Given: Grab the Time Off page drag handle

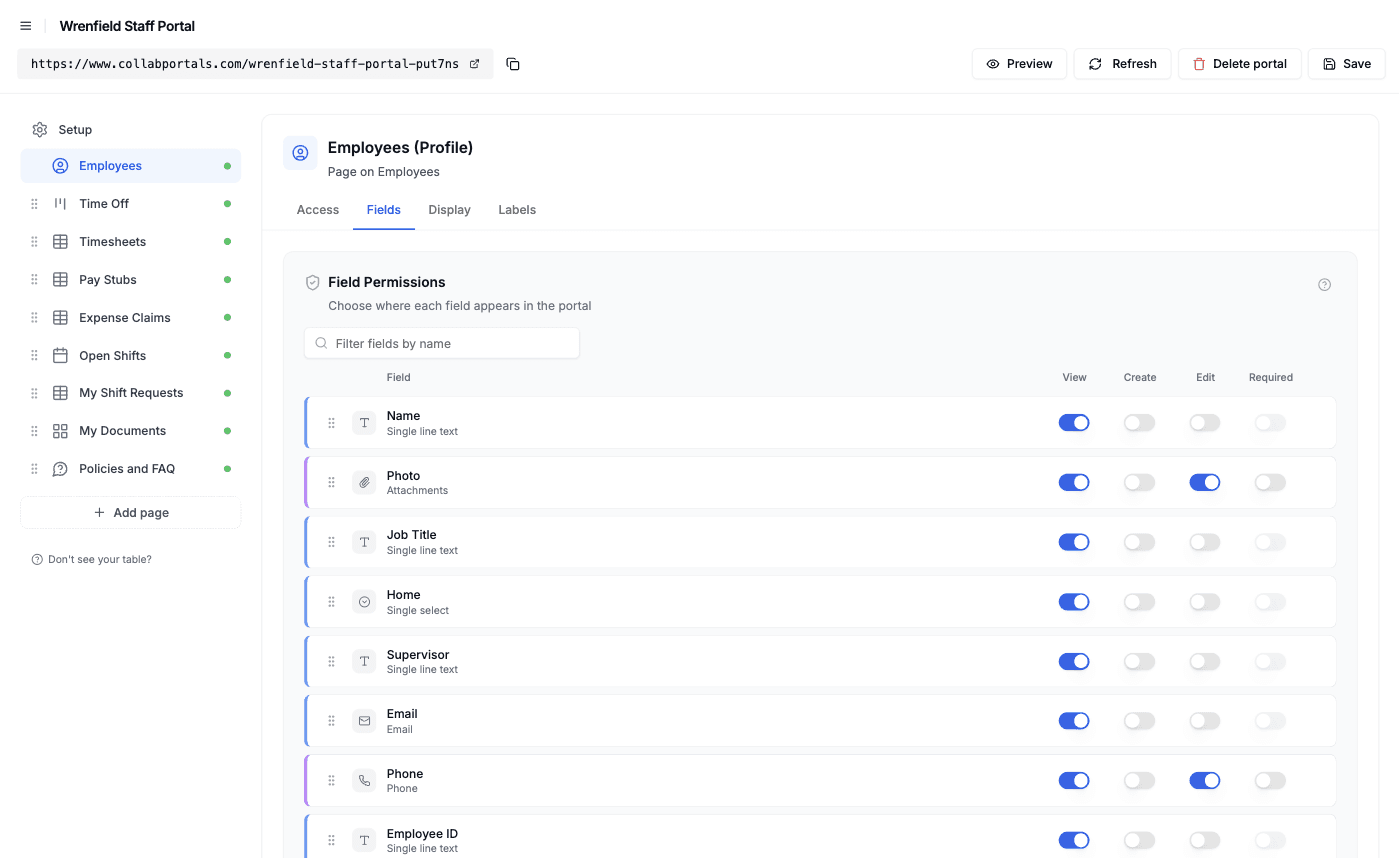Looking at the screenshot, I should (34, 204).
